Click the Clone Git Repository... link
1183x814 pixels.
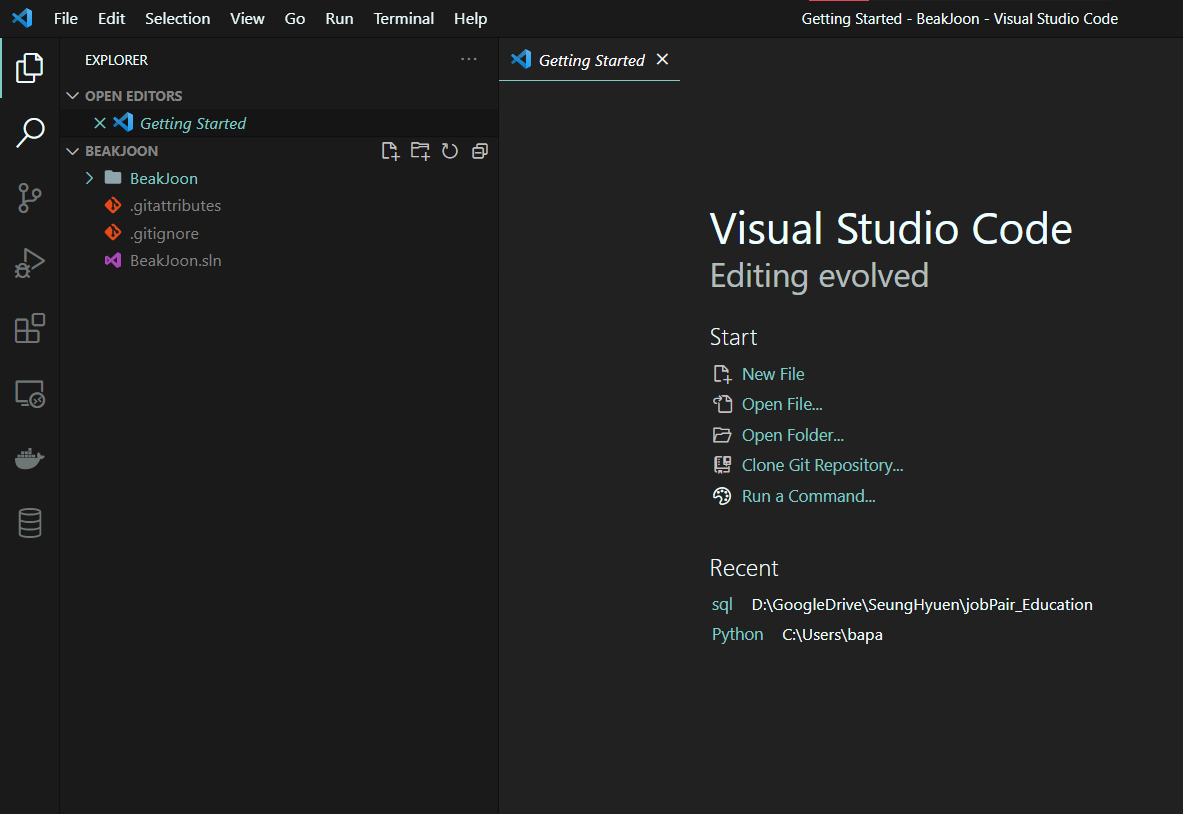coord(822,465)
